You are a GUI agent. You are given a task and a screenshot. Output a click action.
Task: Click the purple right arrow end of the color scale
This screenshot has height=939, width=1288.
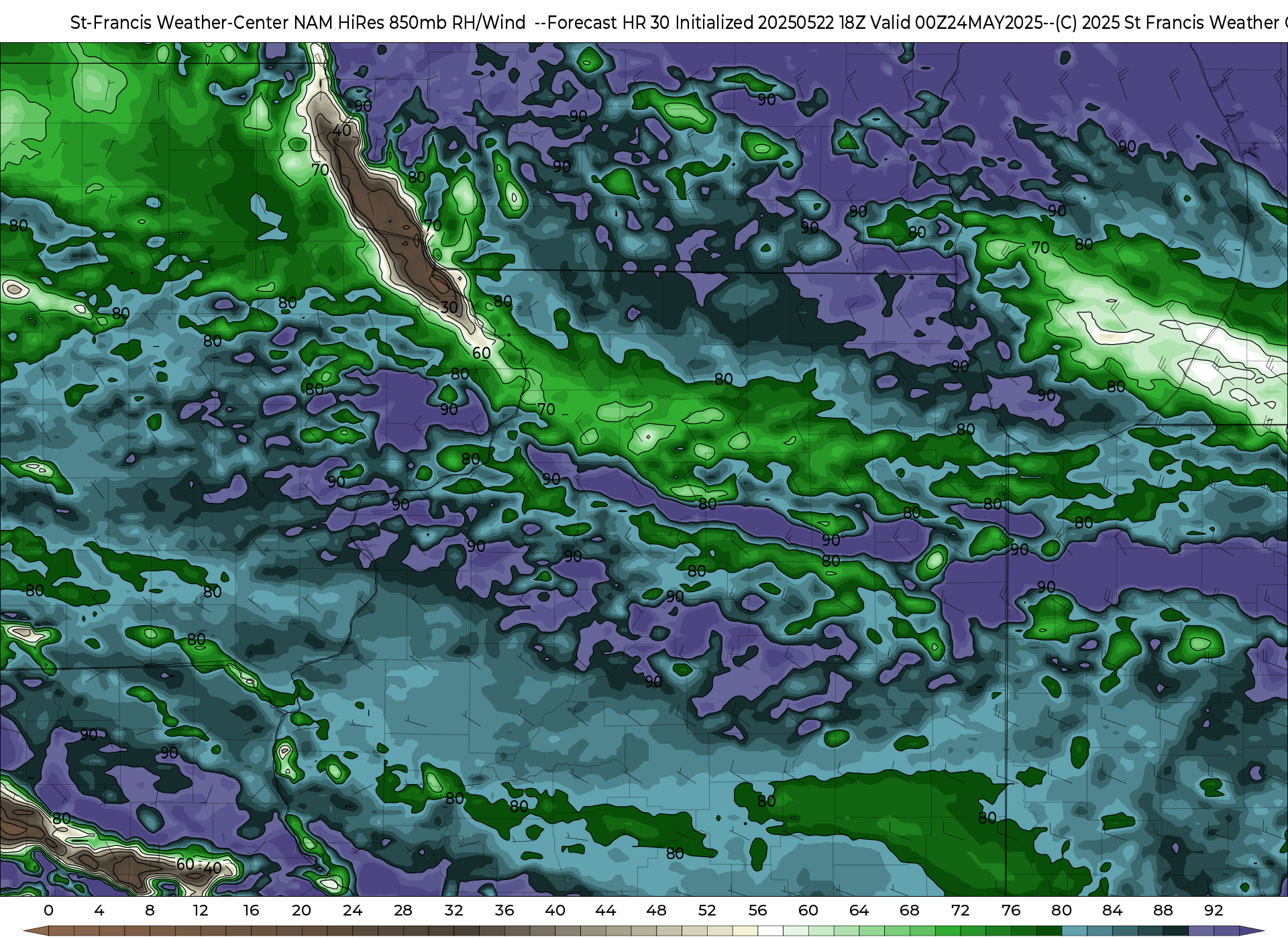coord(1251,931)
